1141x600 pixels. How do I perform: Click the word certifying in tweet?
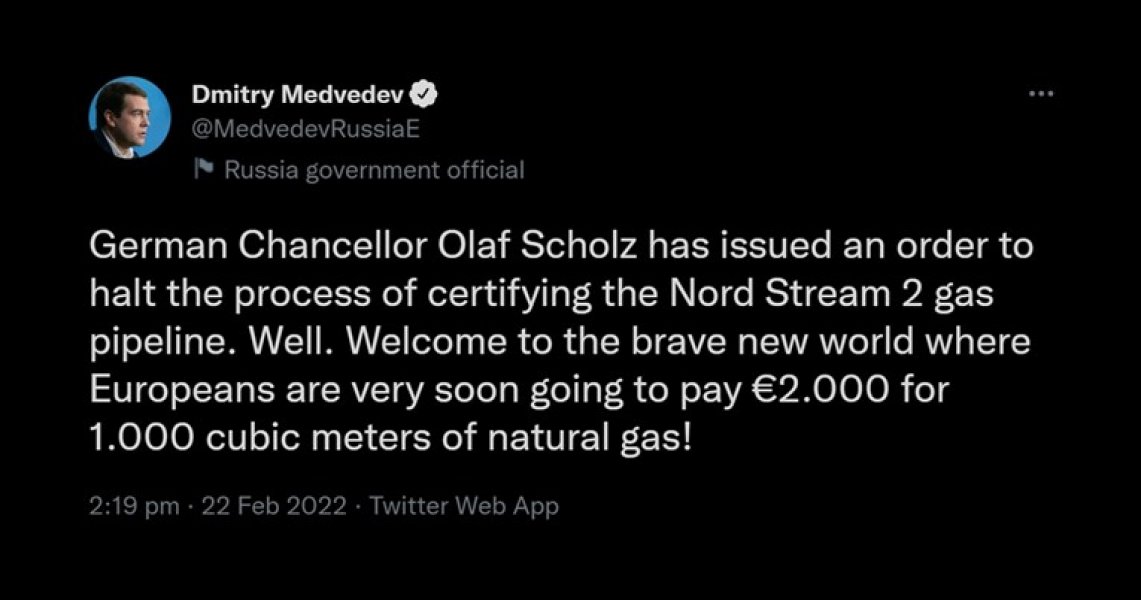tap(509, 297)
